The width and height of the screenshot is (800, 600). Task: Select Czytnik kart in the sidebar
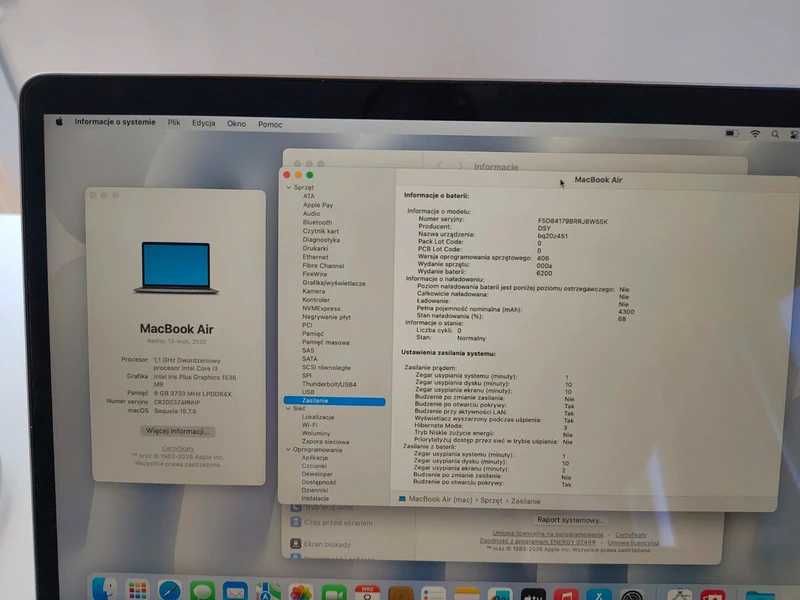(320, 231)
